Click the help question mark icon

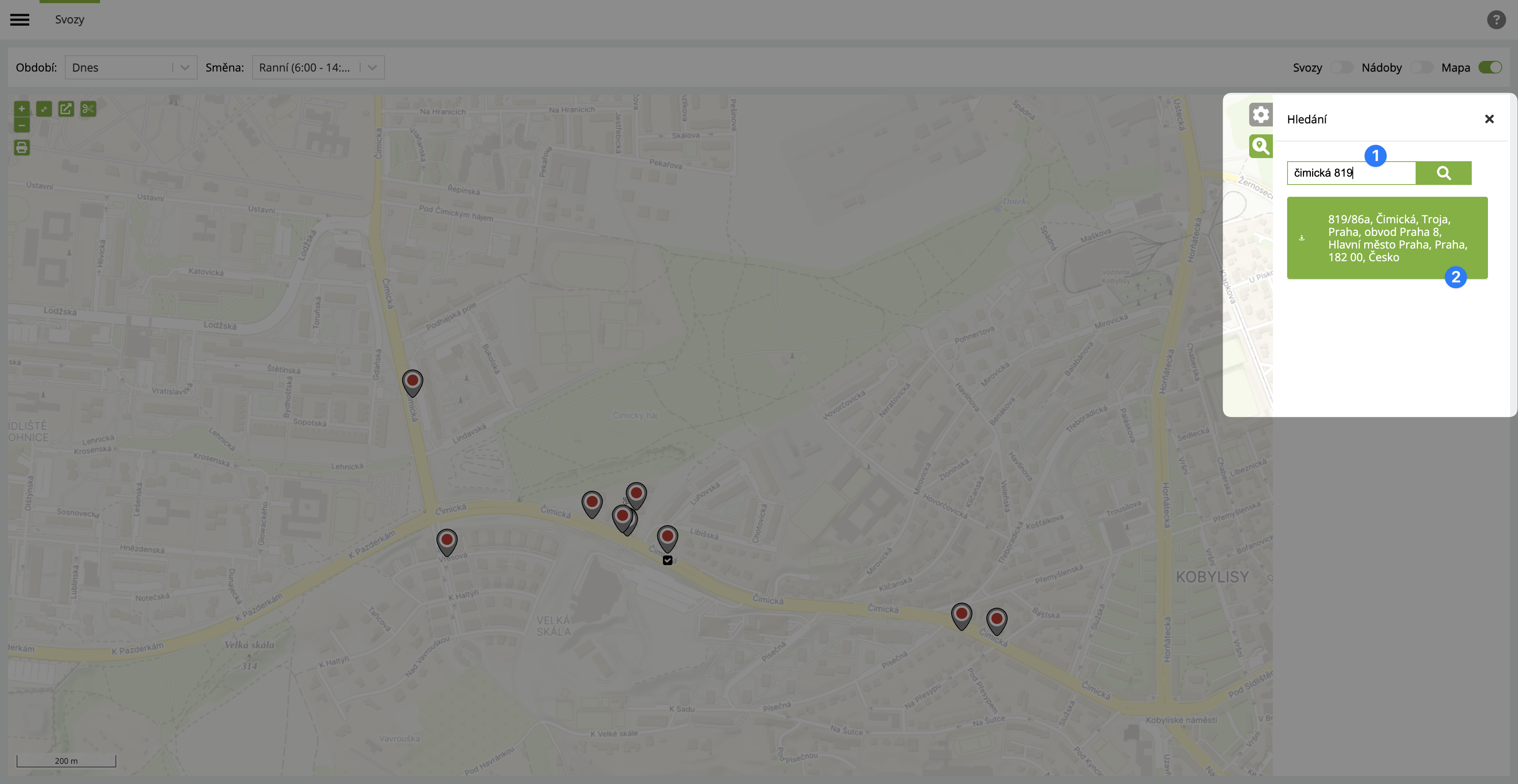[x=1496, y=19]
